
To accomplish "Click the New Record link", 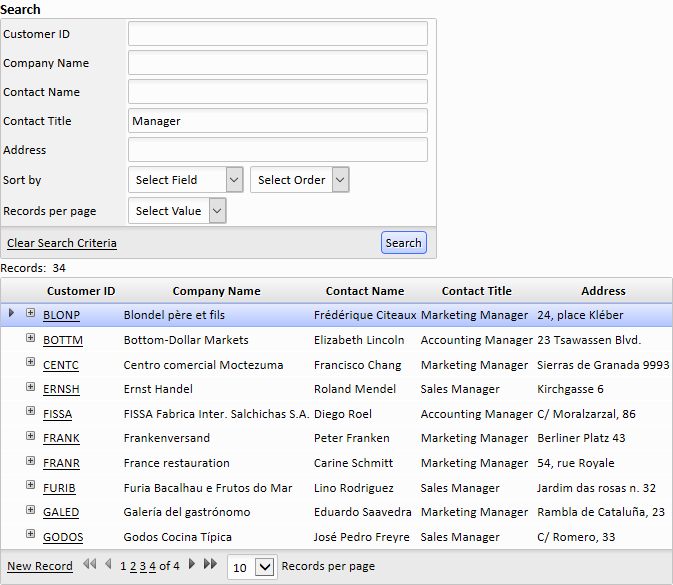I will pos(40,566).
